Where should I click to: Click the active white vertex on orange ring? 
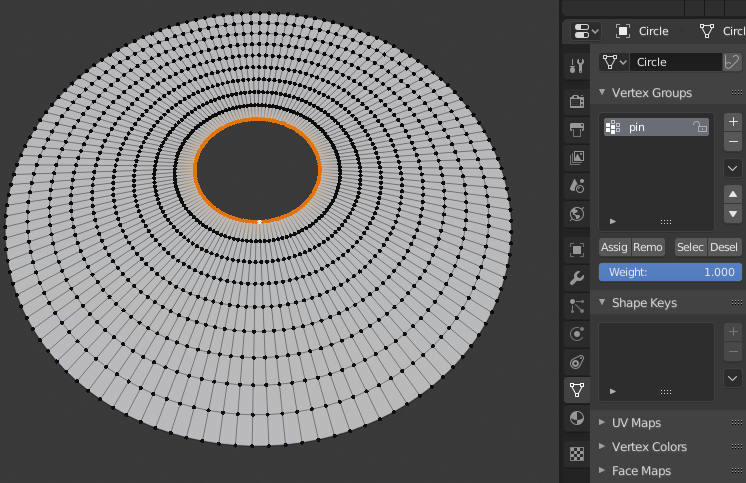pyautogui.click(x=259, y=222)
